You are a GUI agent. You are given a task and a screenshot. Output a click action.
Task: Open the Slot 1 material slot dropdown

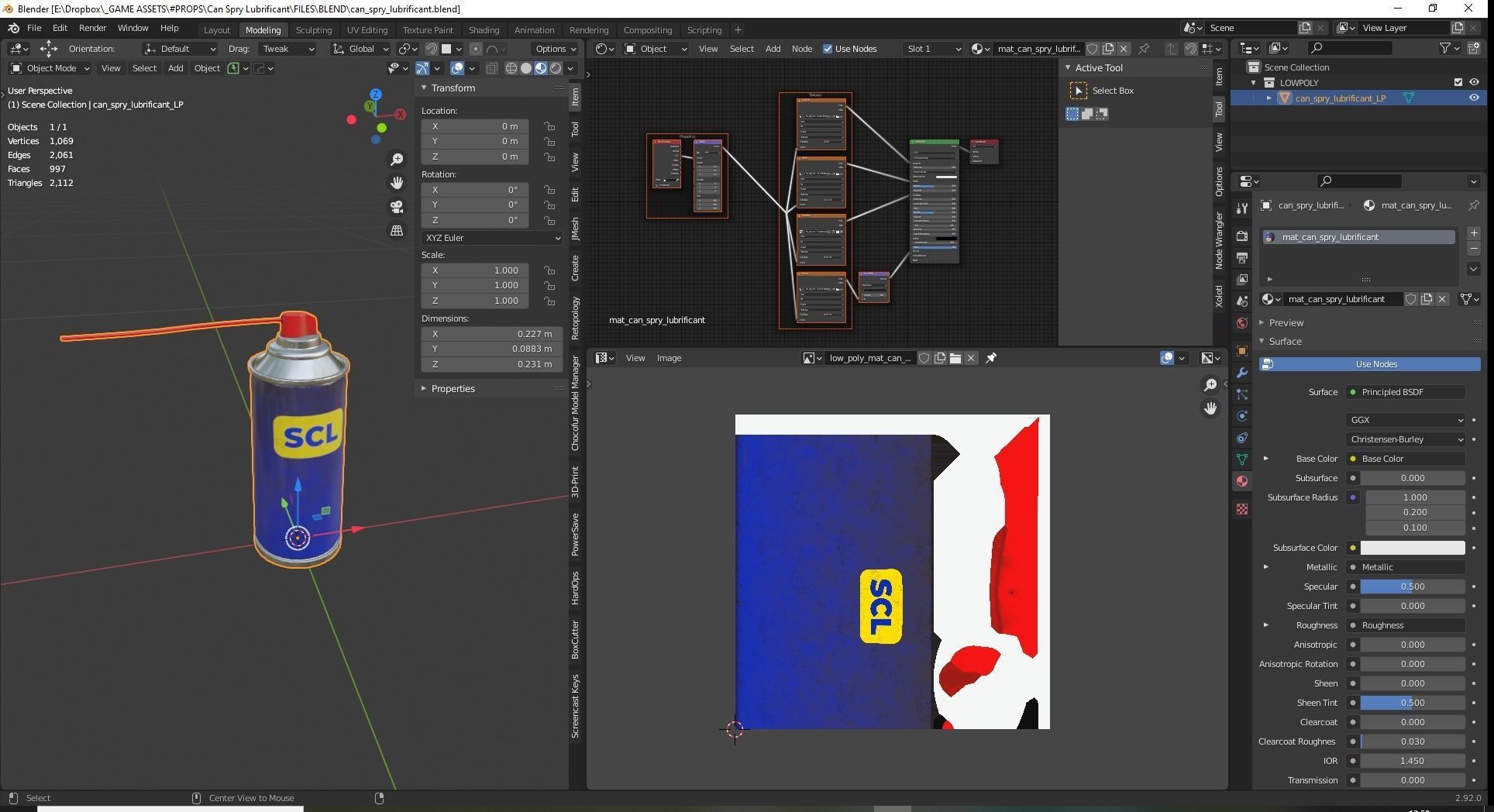click(x=933, y=49)
